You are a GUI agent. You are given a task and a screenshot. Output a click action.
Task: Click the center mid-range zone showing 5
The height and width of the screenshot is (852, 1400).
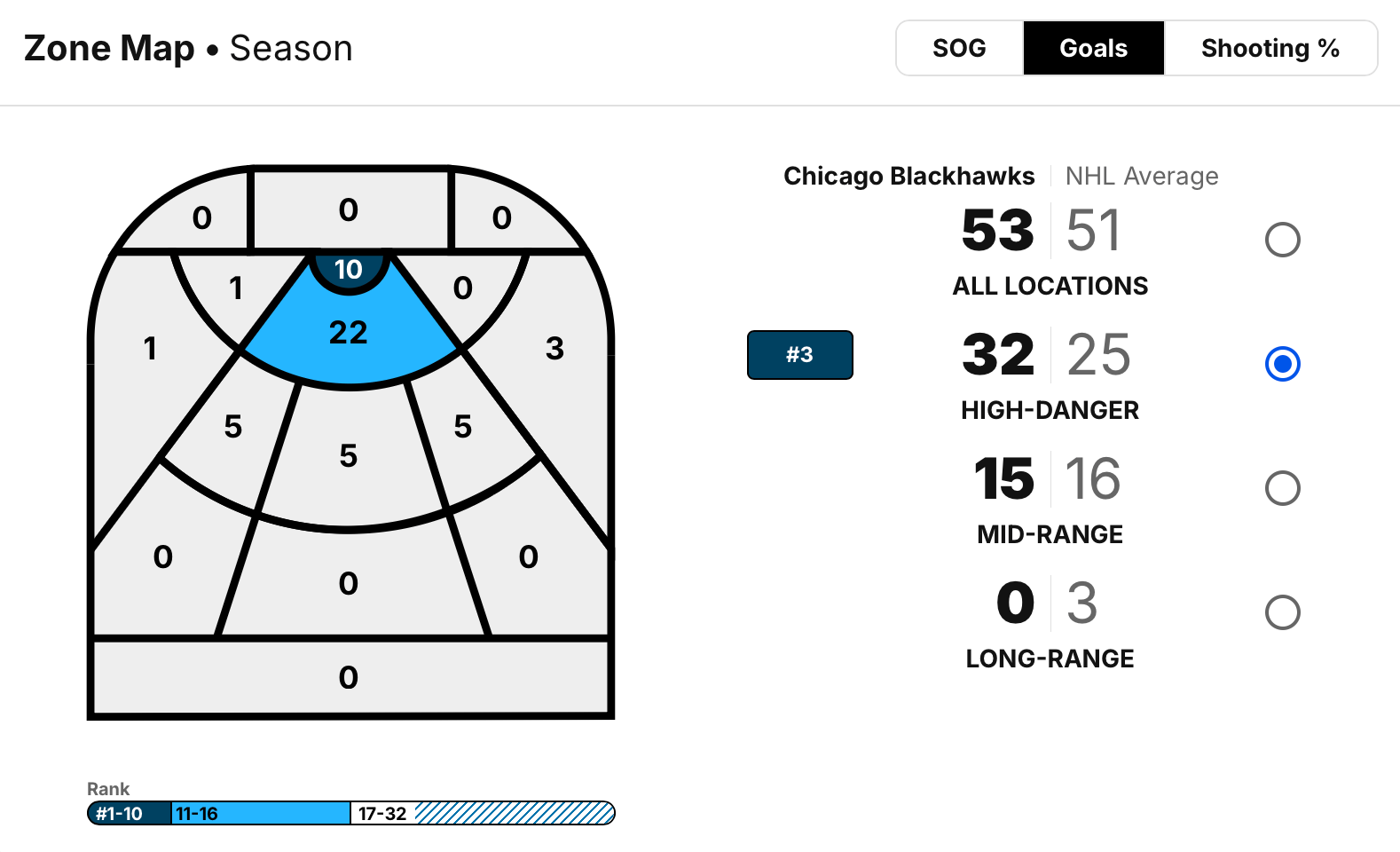(349, 456)
